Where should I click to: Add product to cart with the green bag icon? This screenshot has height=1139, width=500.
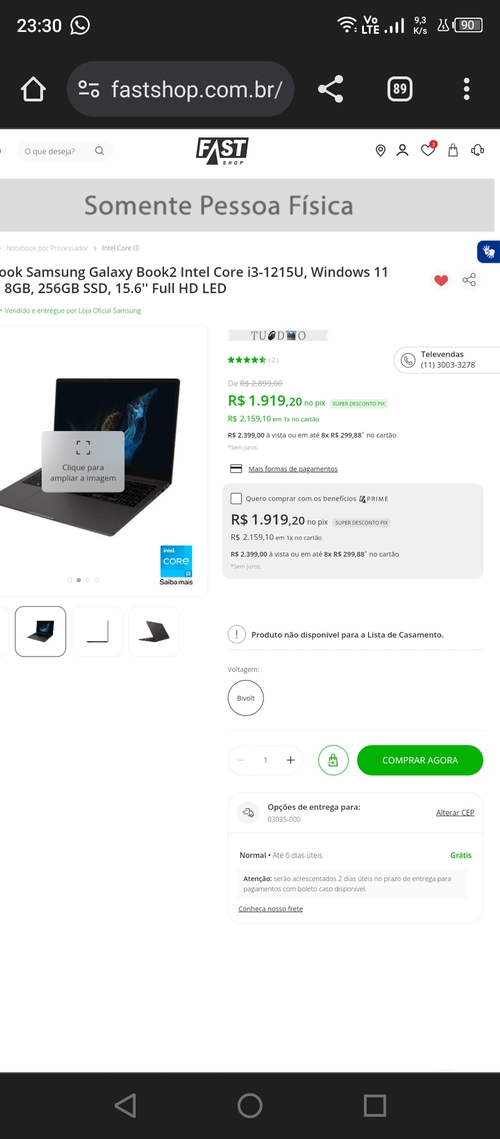[333, 760]
